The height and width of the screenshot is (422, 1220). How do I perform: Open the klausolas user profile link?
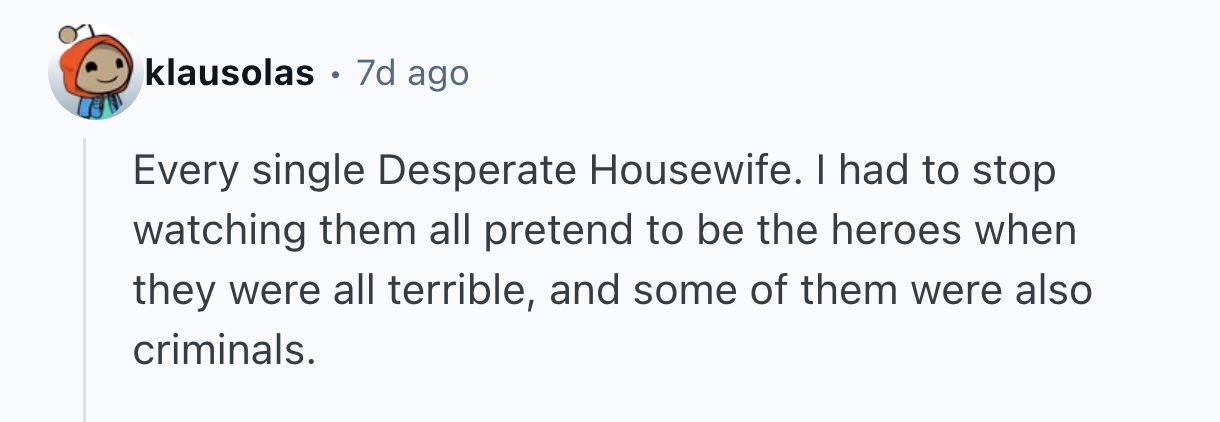[x=230, y=73]
